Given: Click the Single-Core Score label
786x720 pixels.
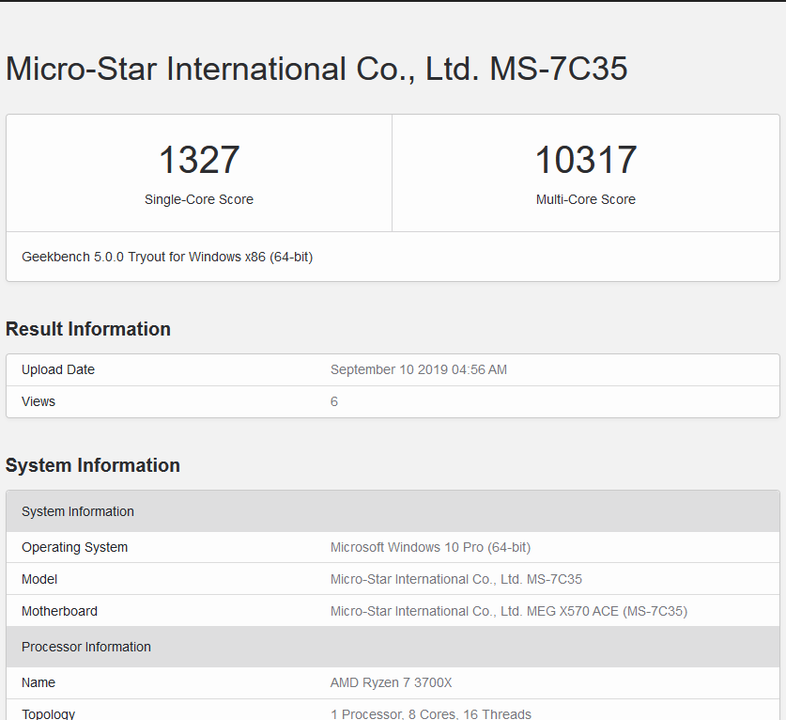Looking at the screenshot, I should (199, 200).
